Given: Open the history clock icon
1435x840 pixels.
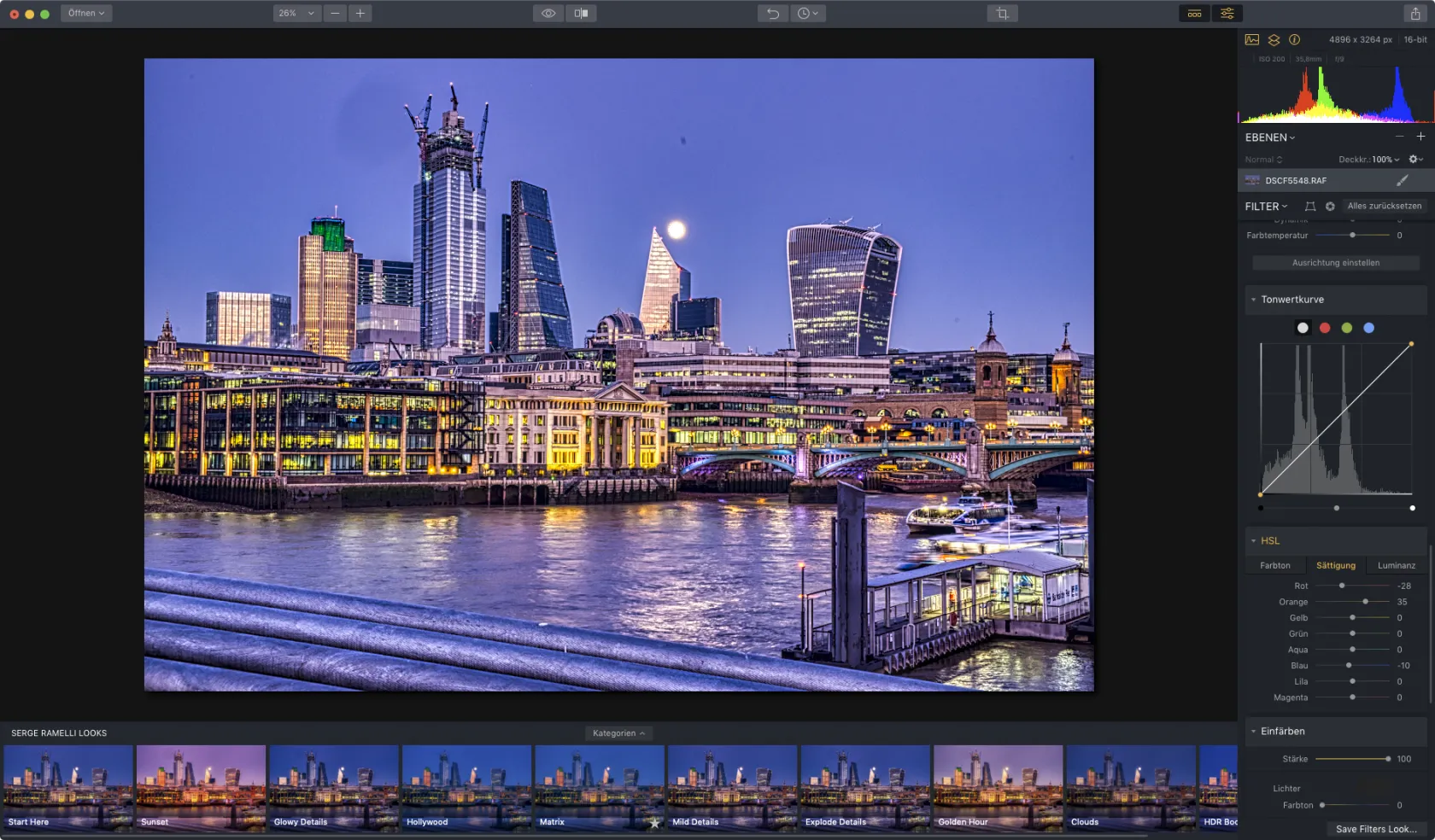Looking at the screenshot, I should tap(807, 14).
